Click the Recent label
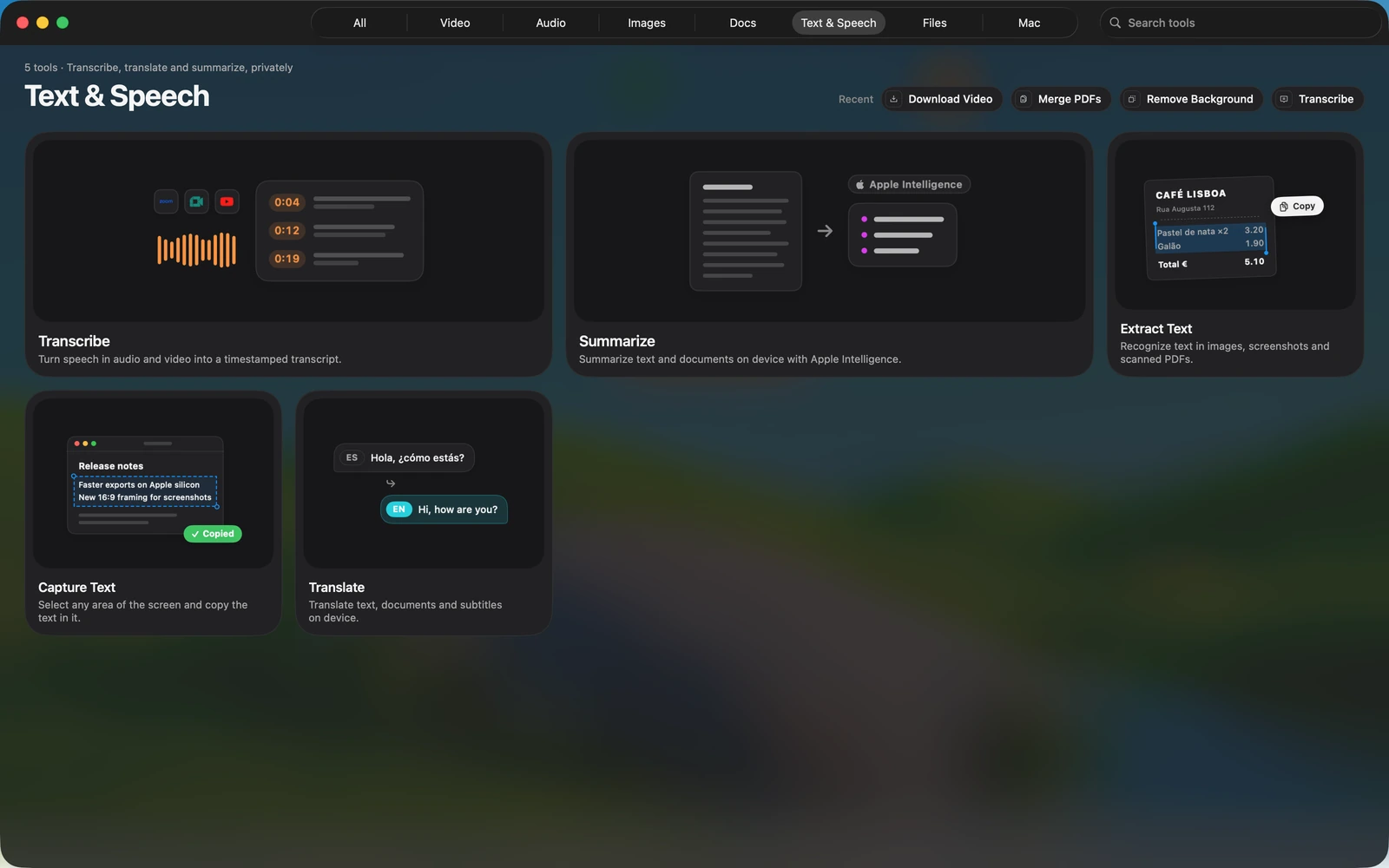 (x=855, y=99)
